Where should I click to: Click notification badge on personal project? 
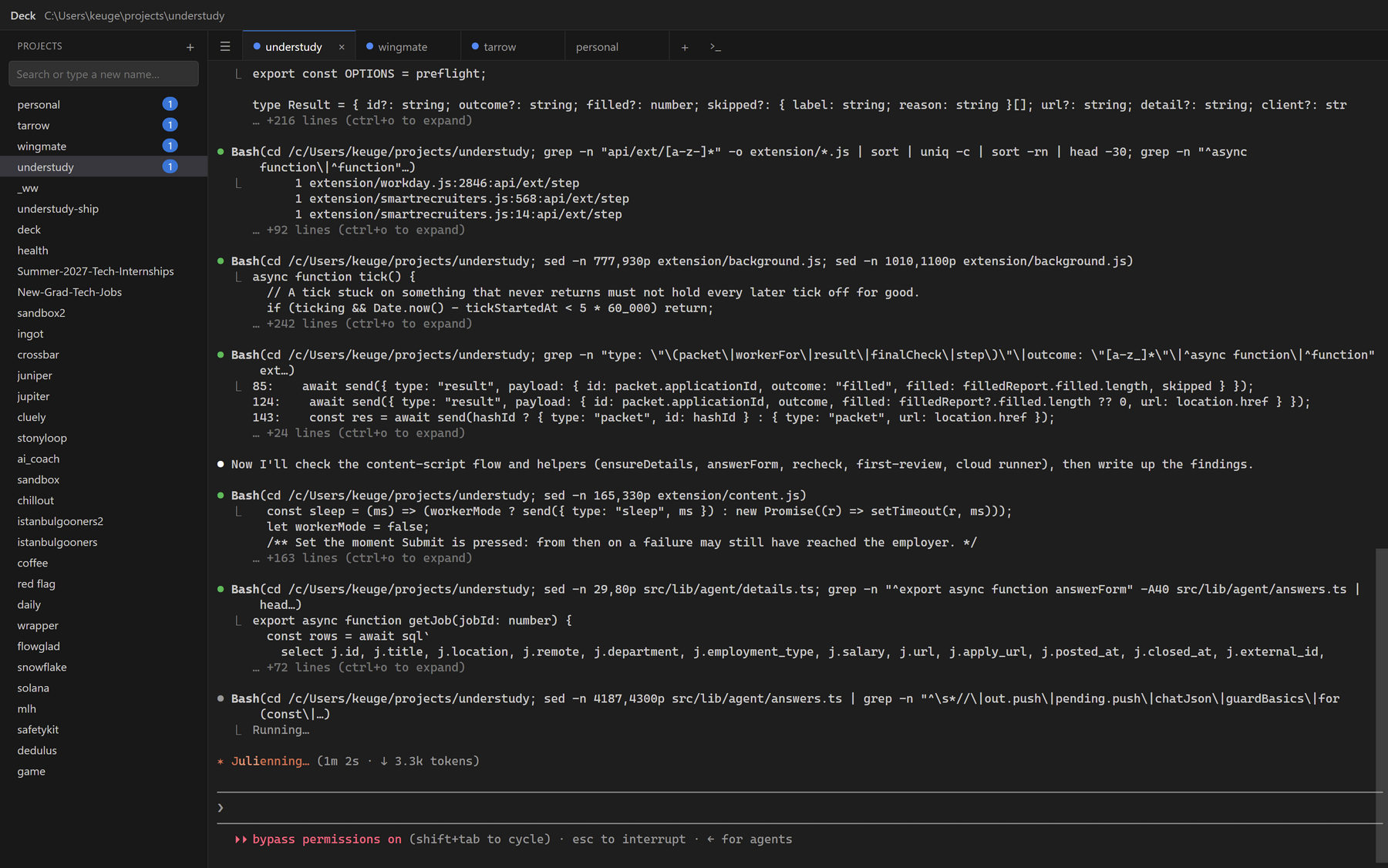(x=170, y=104)
